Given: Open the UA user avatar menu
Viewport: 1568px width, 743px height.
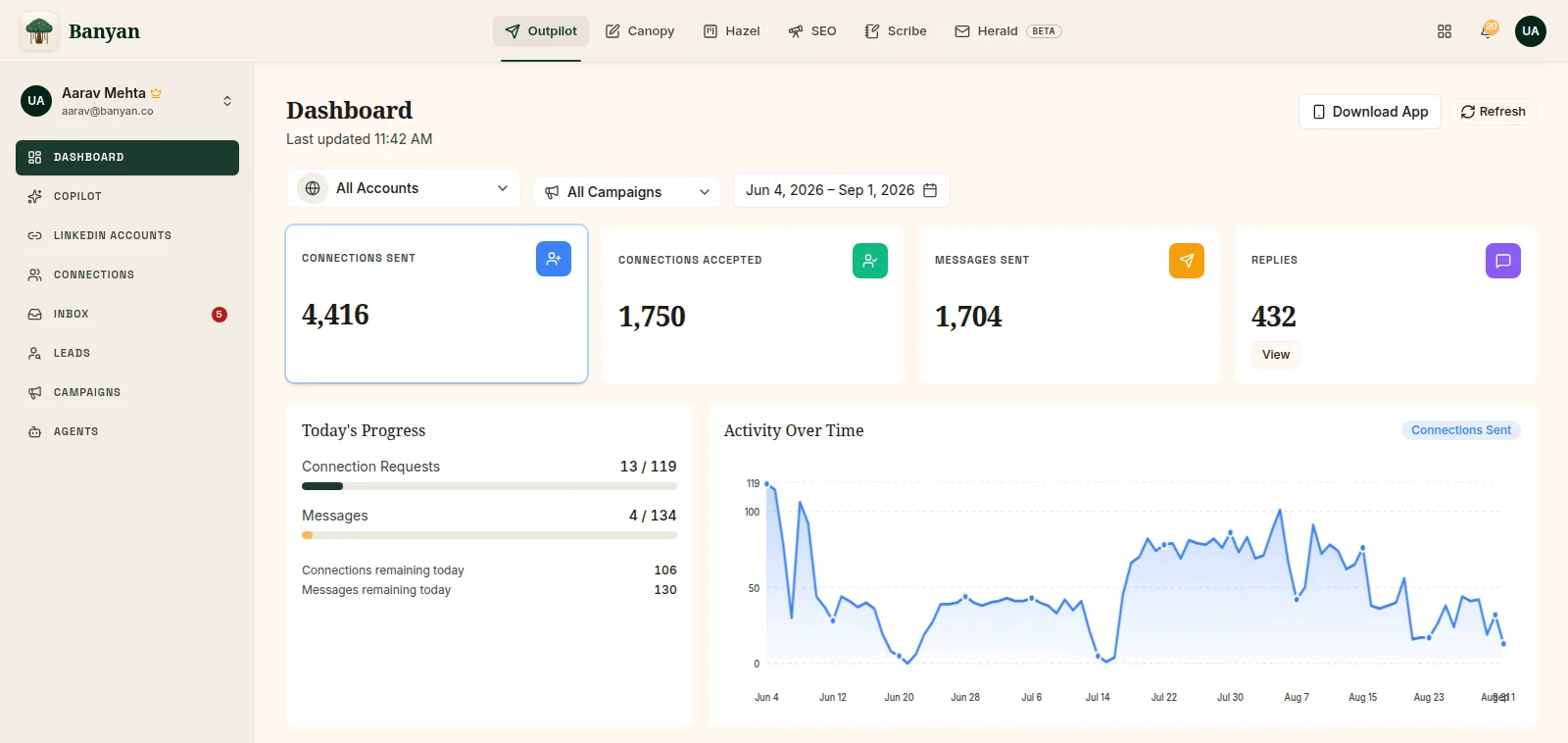Looking at the screenshot, I should pyautogui.click(x=1531, y=31).
